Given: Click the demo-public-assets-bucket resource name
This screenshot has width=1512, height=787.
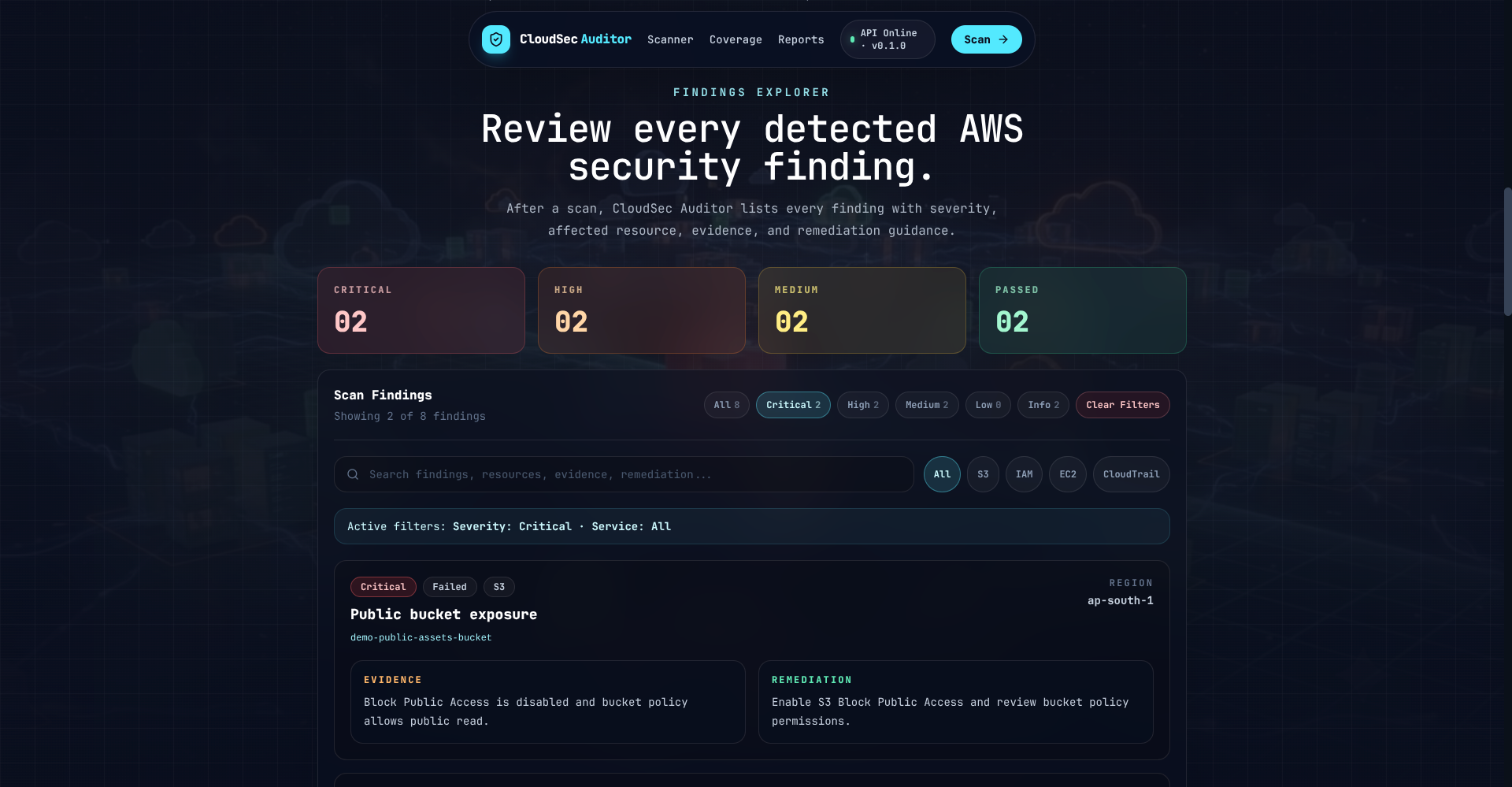Looking at the screenshot, I should click(421, 637).
